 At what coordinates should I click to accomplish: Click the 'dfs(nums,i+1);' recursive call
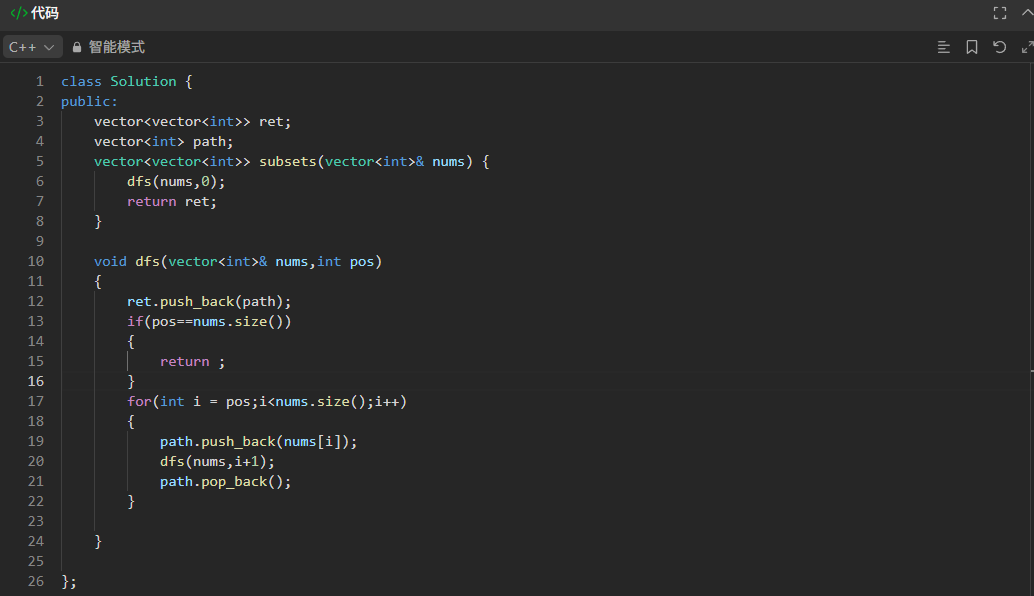tap(217, 462)
